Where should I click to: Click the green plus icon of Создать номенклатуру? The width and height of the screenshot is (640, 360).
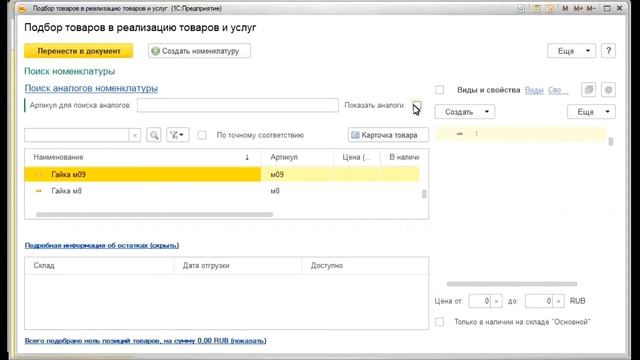156,51
